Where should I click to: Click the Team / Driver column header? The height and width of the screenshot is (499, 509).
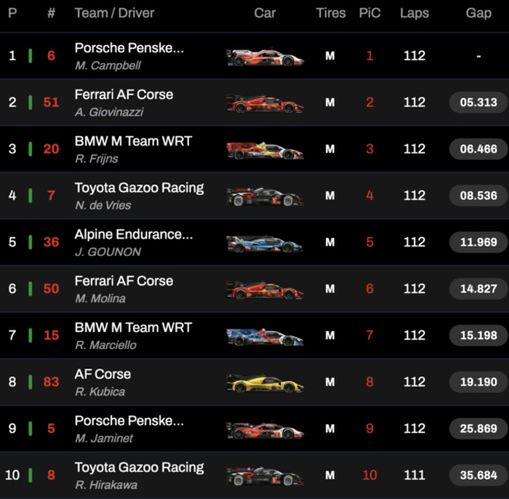tap(114, 13)
